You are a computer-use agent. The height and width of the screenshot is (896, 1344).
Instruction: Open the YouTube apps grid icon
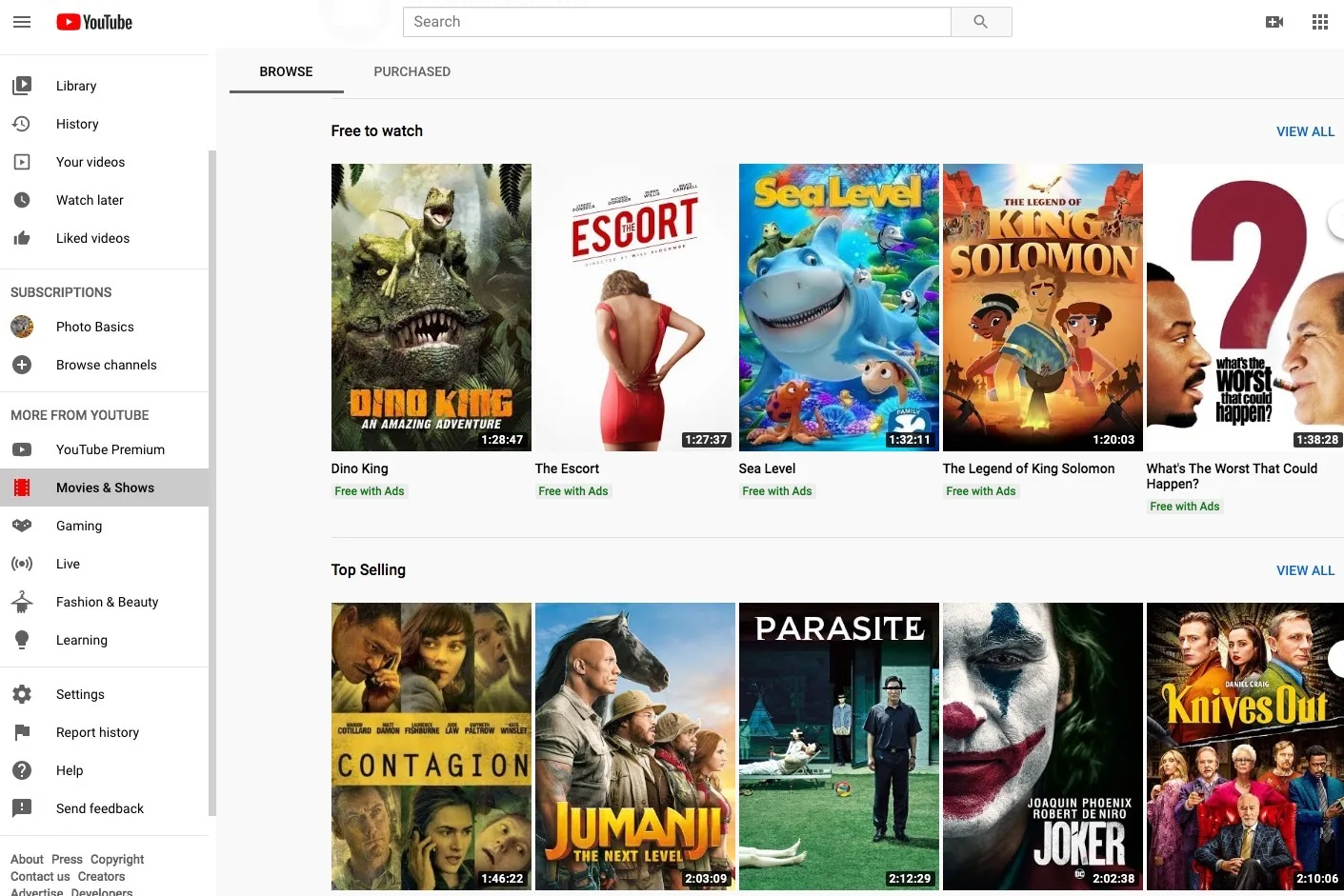click(1320, 21)
